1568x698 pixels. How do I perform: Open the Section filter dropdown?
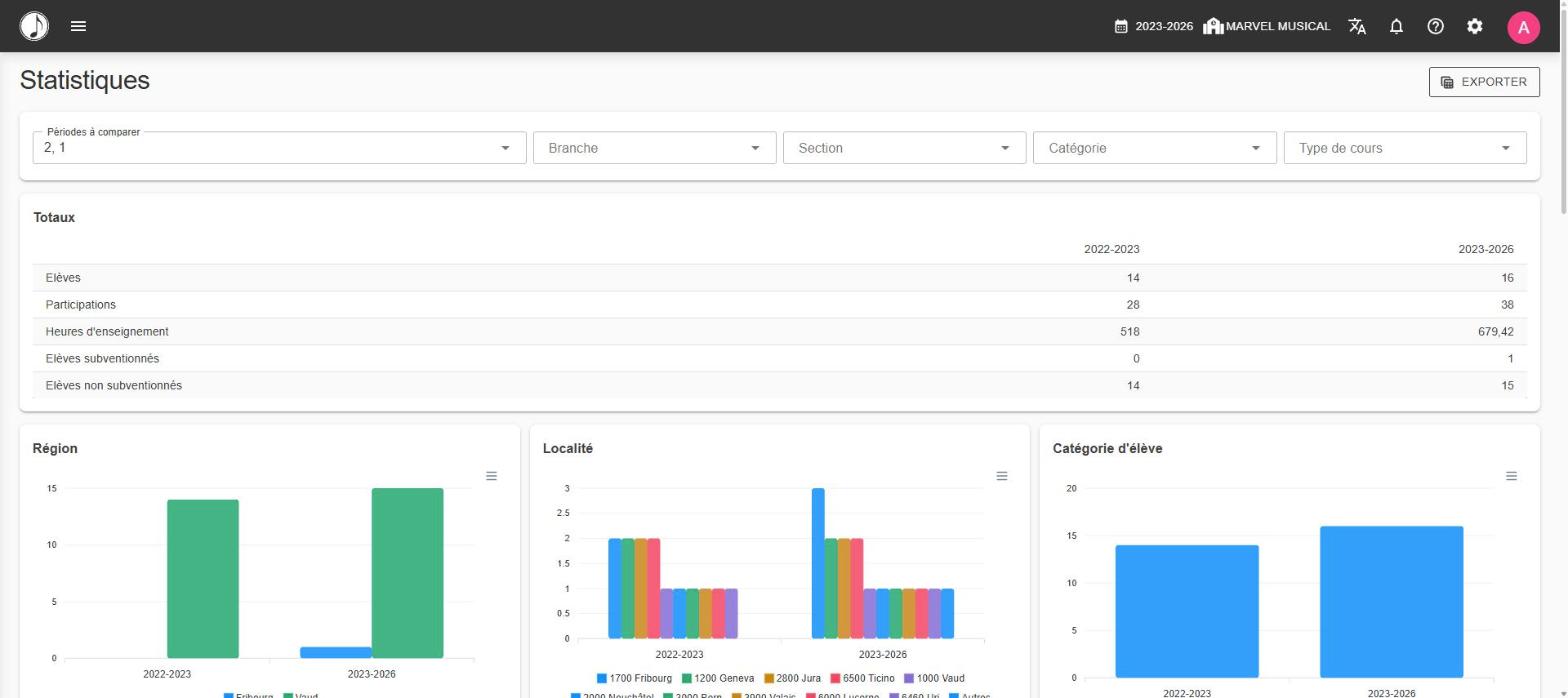click(x=905, y=148)
